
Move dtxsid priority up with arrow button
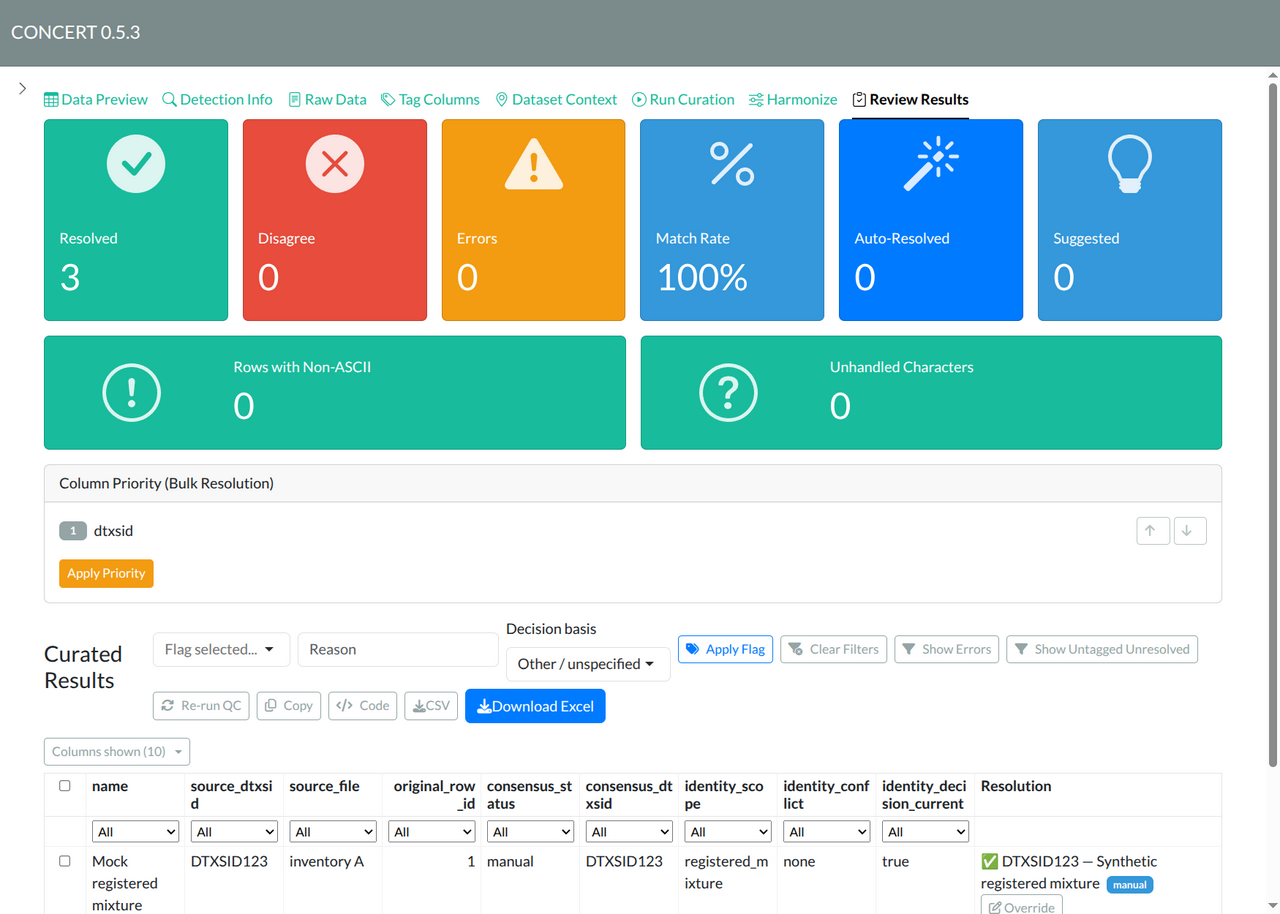pos(1153,531)
